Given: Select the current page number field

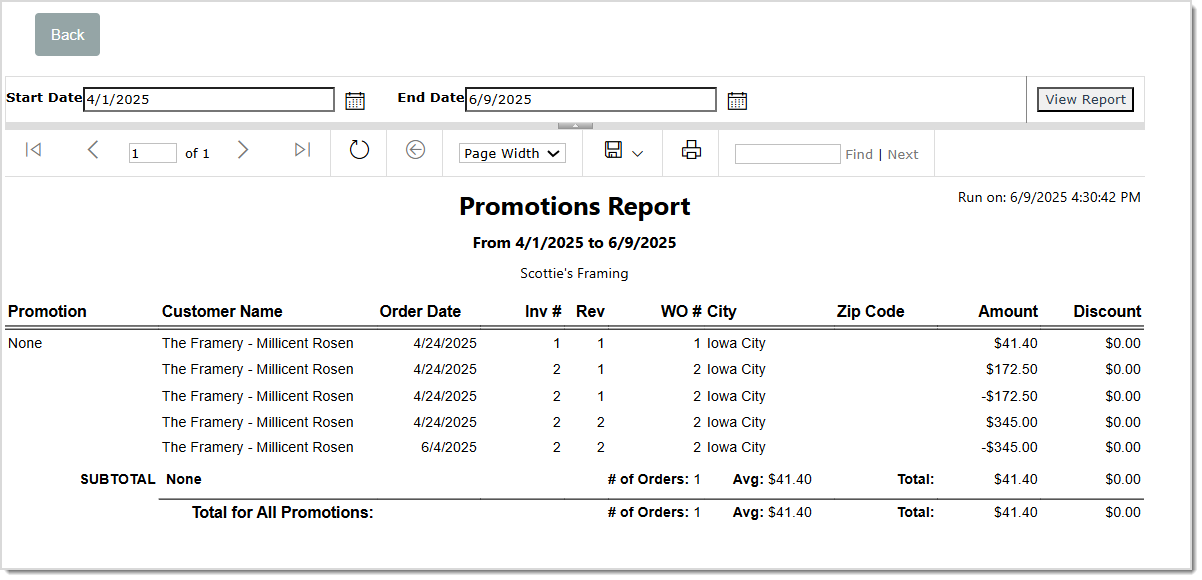Looking at the screenshot, I should point(152,152).
